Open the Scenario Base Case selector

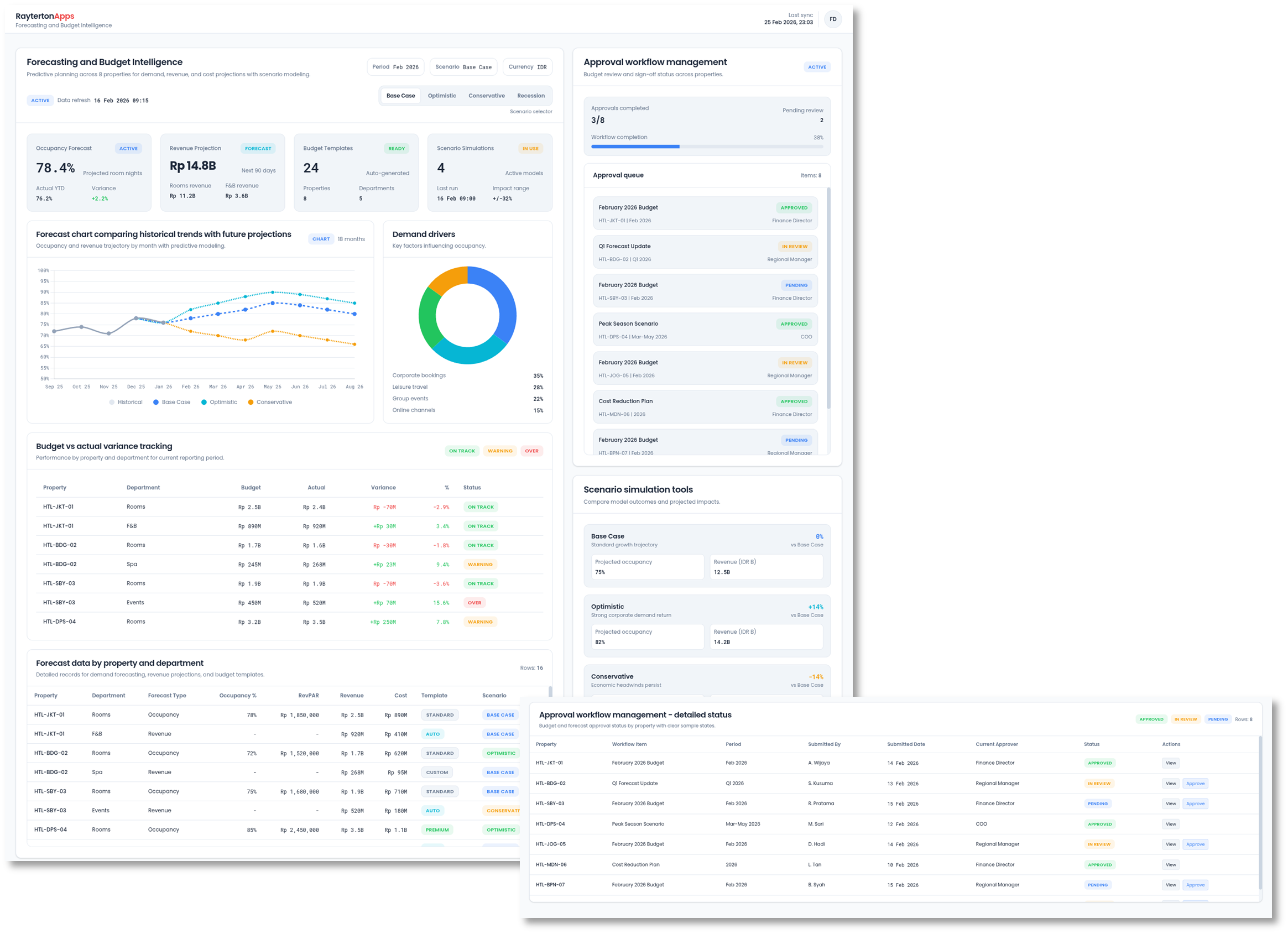click(x=463, y=66)
